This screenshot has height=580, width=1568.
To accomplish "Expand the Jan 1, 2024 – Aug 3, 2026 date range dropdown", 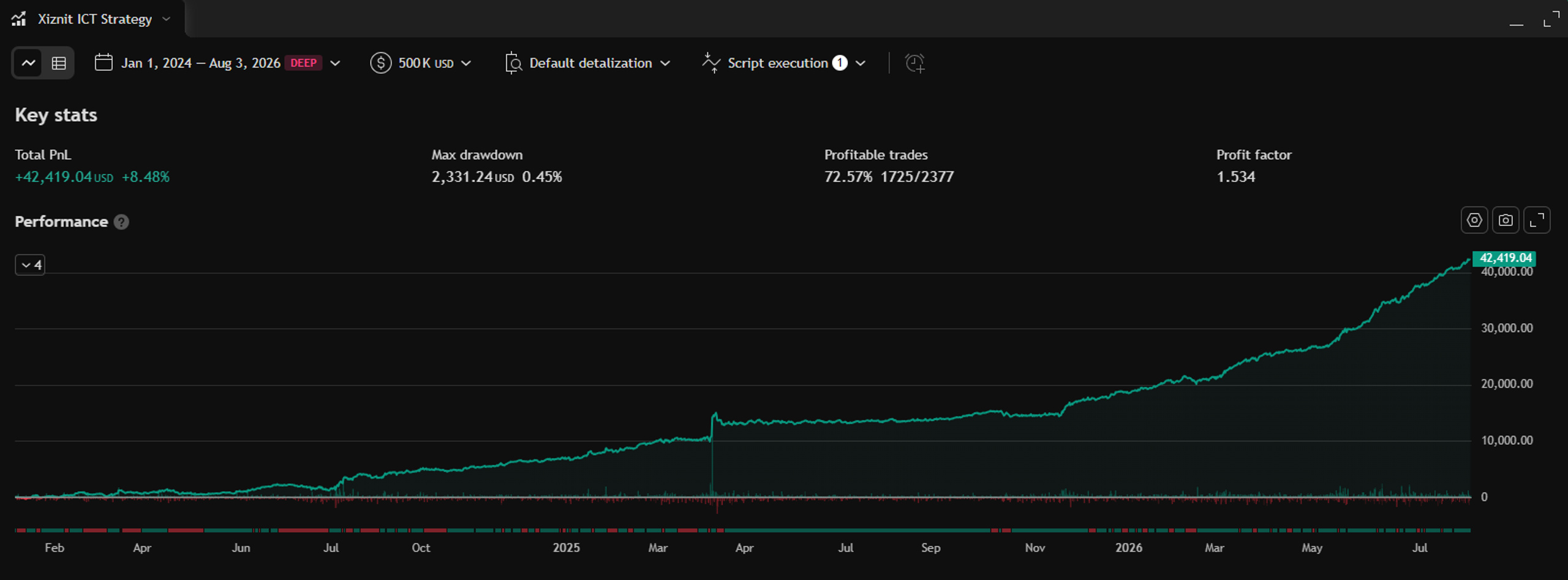I will point(335,63).
